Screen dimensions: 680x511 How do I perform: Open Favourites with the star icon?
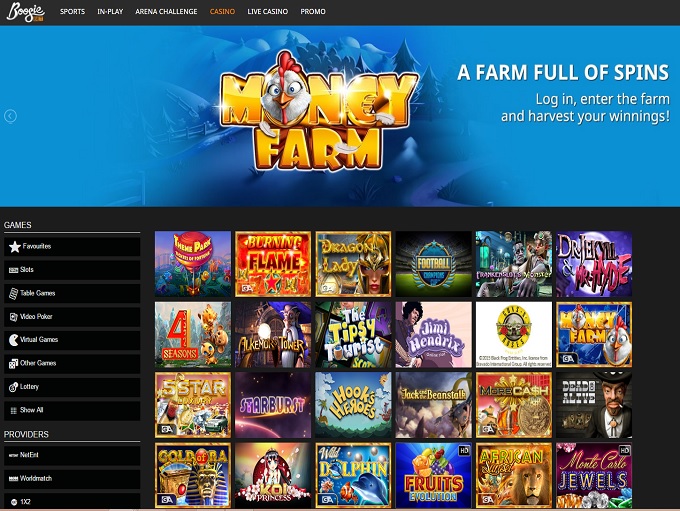pyautogui.click(x=15, y=246)
